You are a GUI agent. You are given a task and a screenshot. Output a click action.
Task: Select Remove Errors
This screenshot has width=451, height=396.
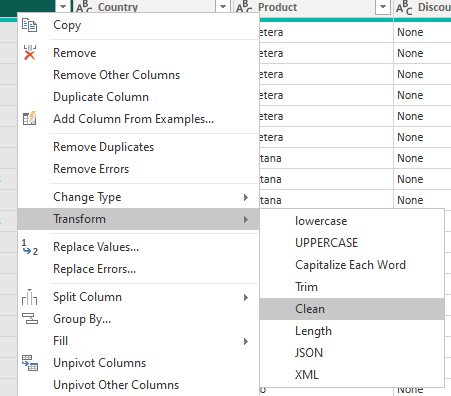(x=138, y=169)
